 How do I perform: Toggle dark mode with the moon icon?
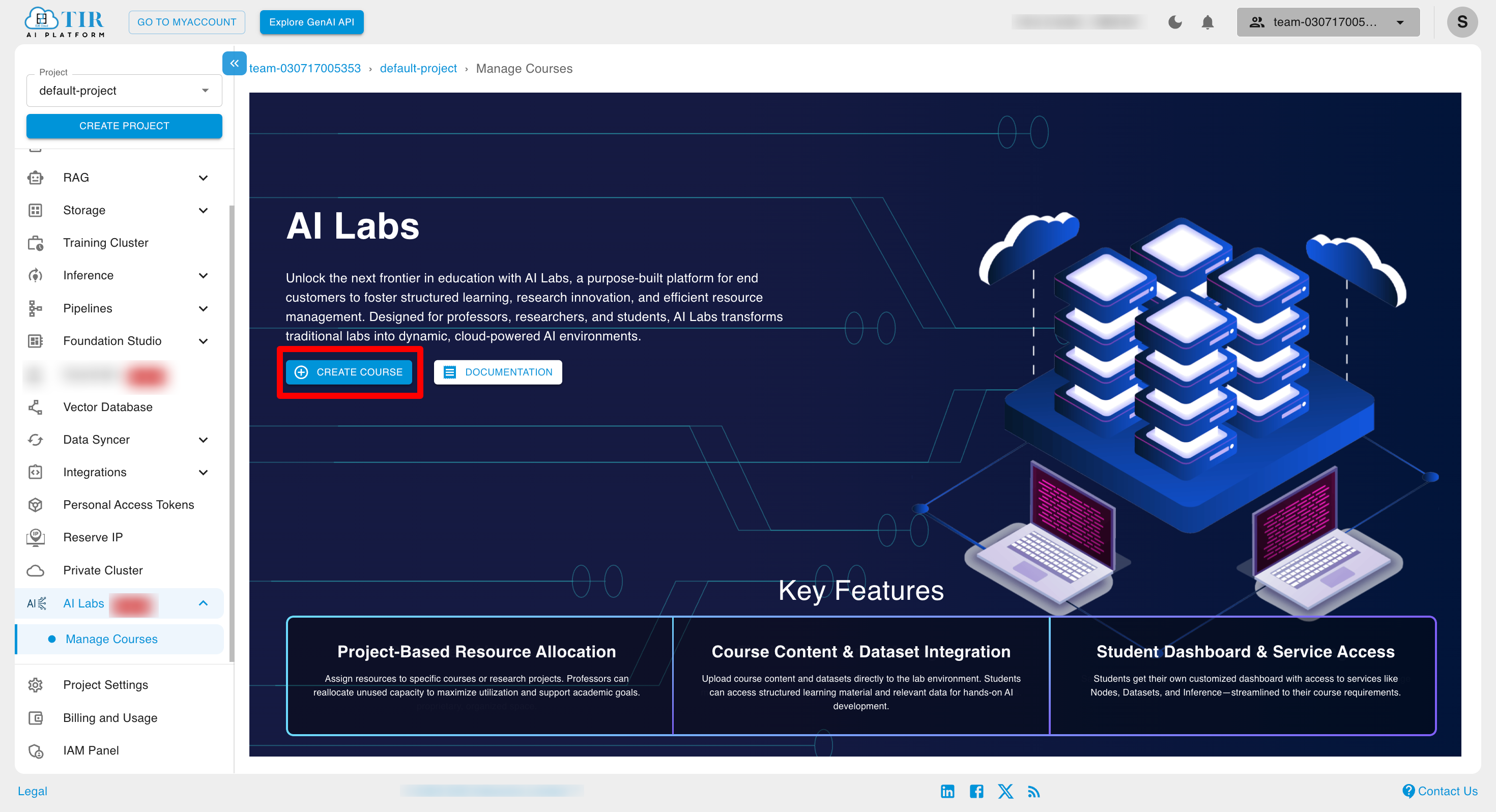tap(1175, 22)
